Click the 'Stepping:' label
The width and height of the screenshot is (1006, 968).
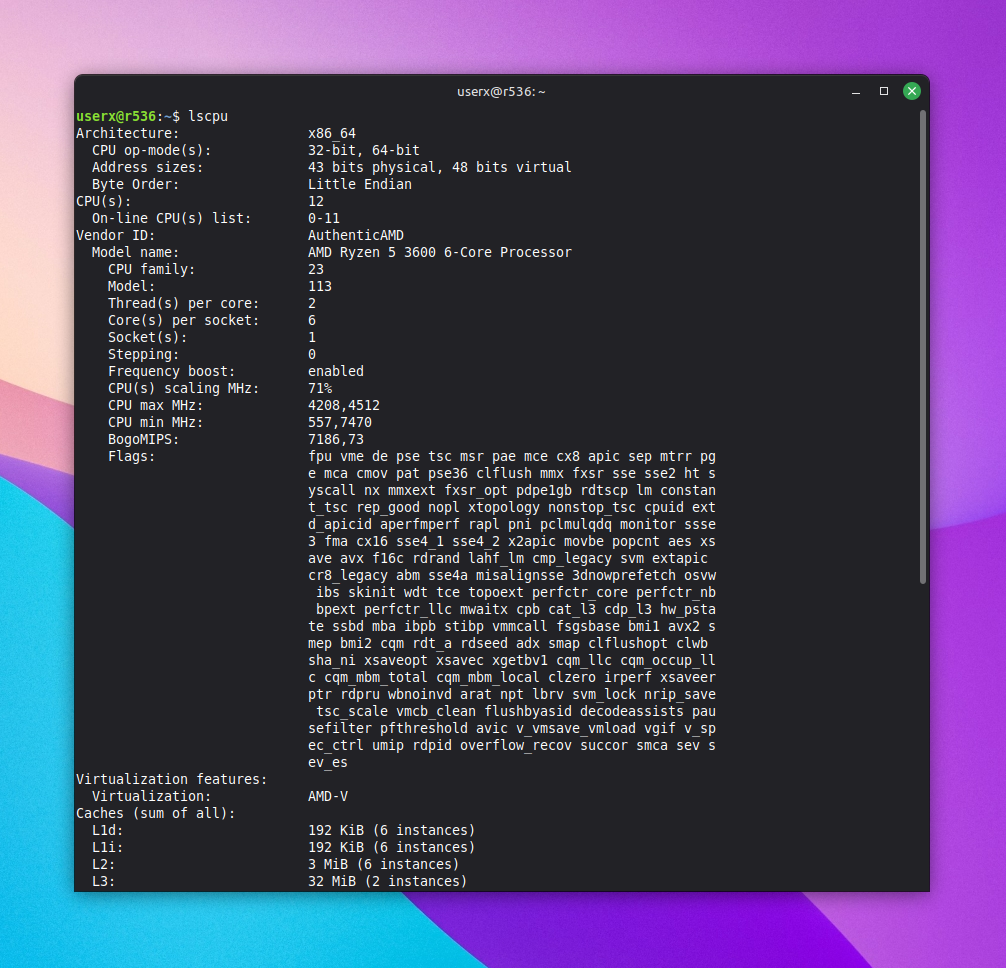(x=144, y=354)
